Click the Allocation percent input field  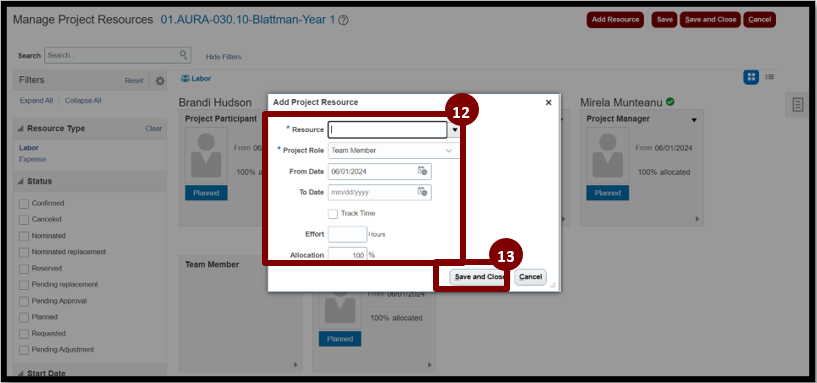coord(348,255)
